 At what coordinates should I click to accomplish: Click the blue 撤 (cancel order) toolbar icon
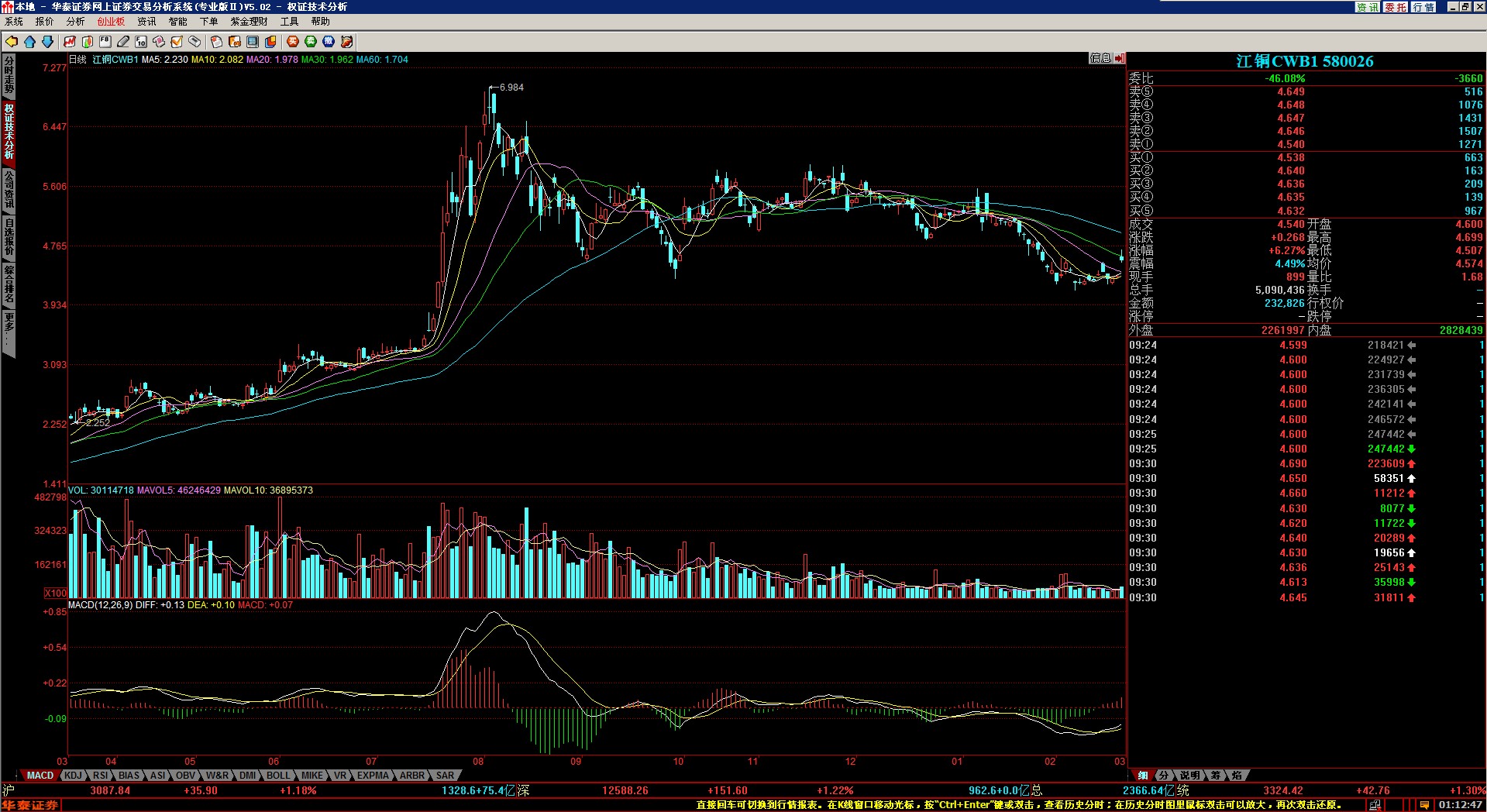click(x=329, y=42)
